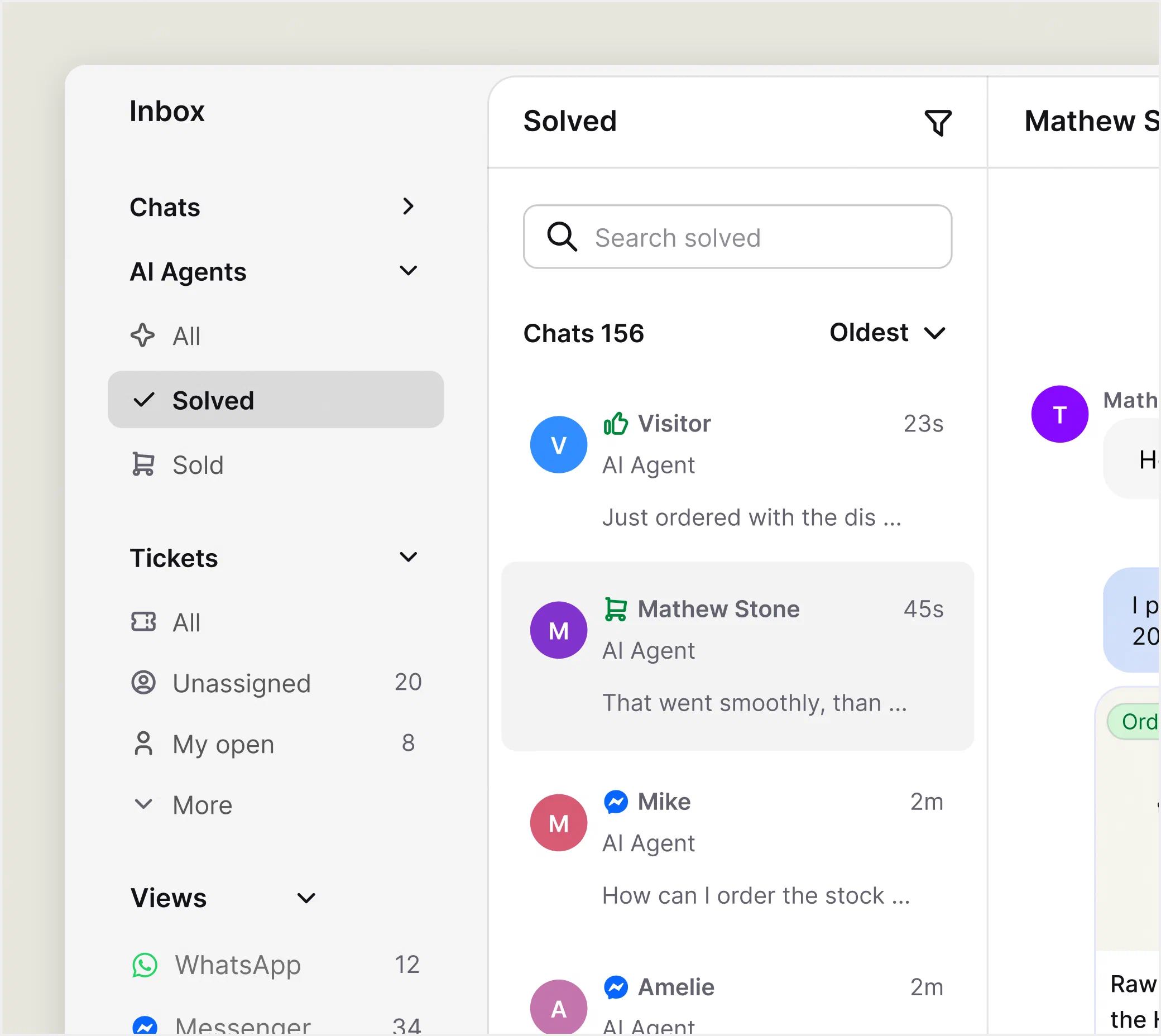
Task: Click the Messenger icon on Amelie's chat
Action: pos(616,987)
